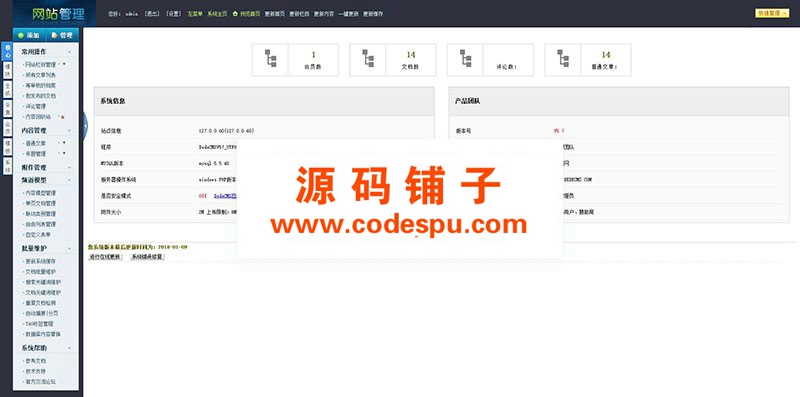Click the 系统错误修复 button
Image resolution: width=800 pixels, height=397 pixels.
pyautogui.click(x=147, y=257)
